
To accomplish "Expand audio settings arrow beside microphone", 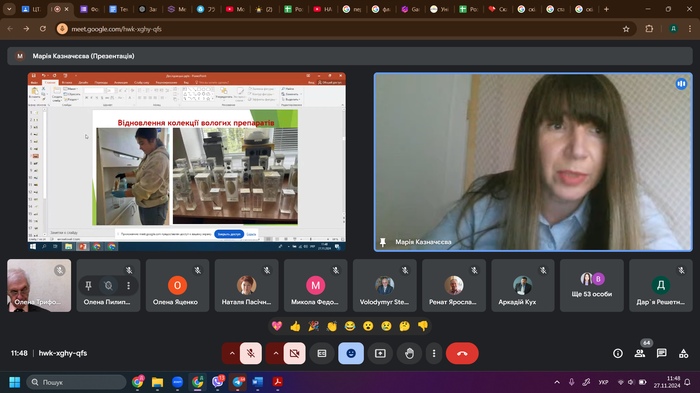I will click(232, 353).
